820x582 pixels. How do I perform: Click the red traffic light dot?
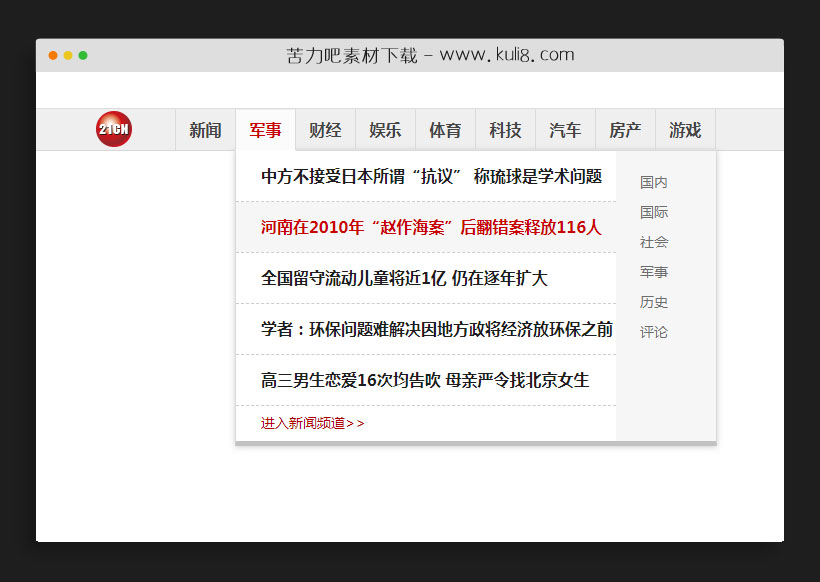(x=52, y=55)
